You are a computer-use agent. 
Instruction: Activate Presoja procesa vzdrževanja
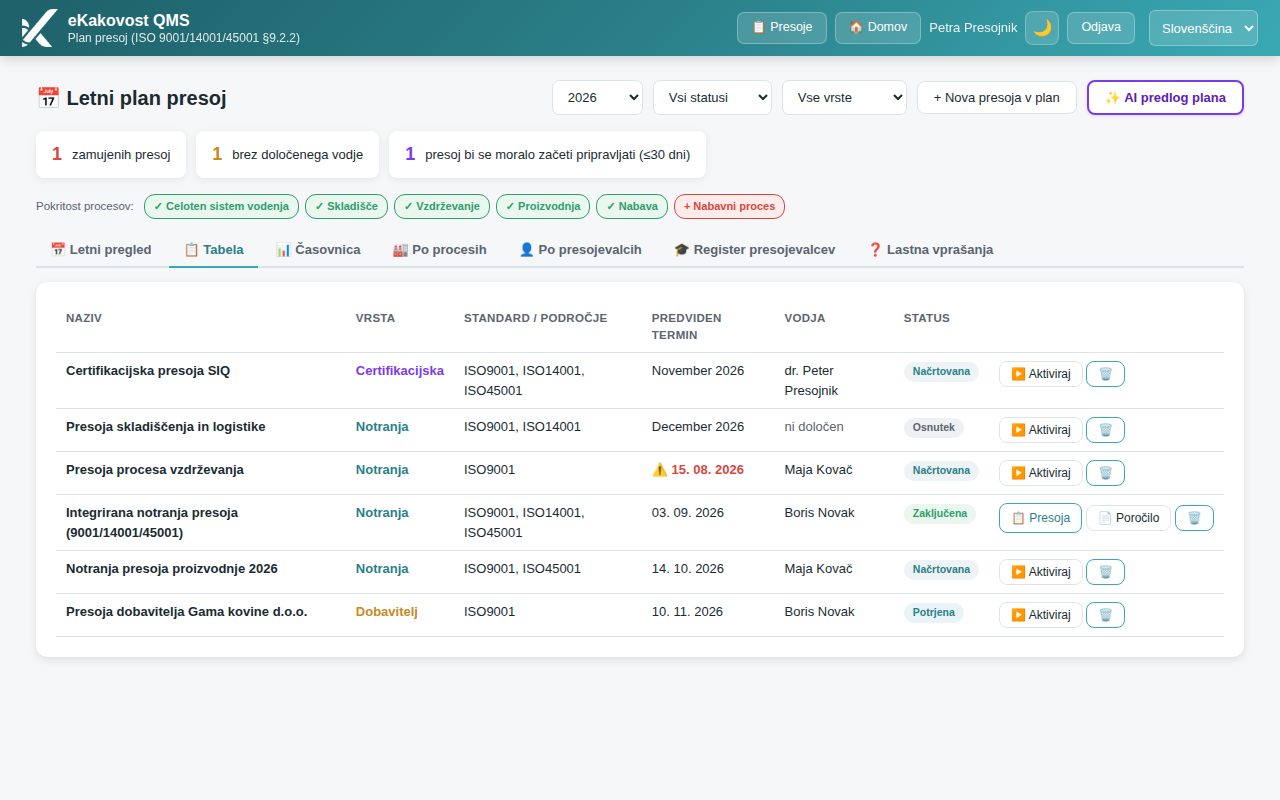coord(1041,473)
